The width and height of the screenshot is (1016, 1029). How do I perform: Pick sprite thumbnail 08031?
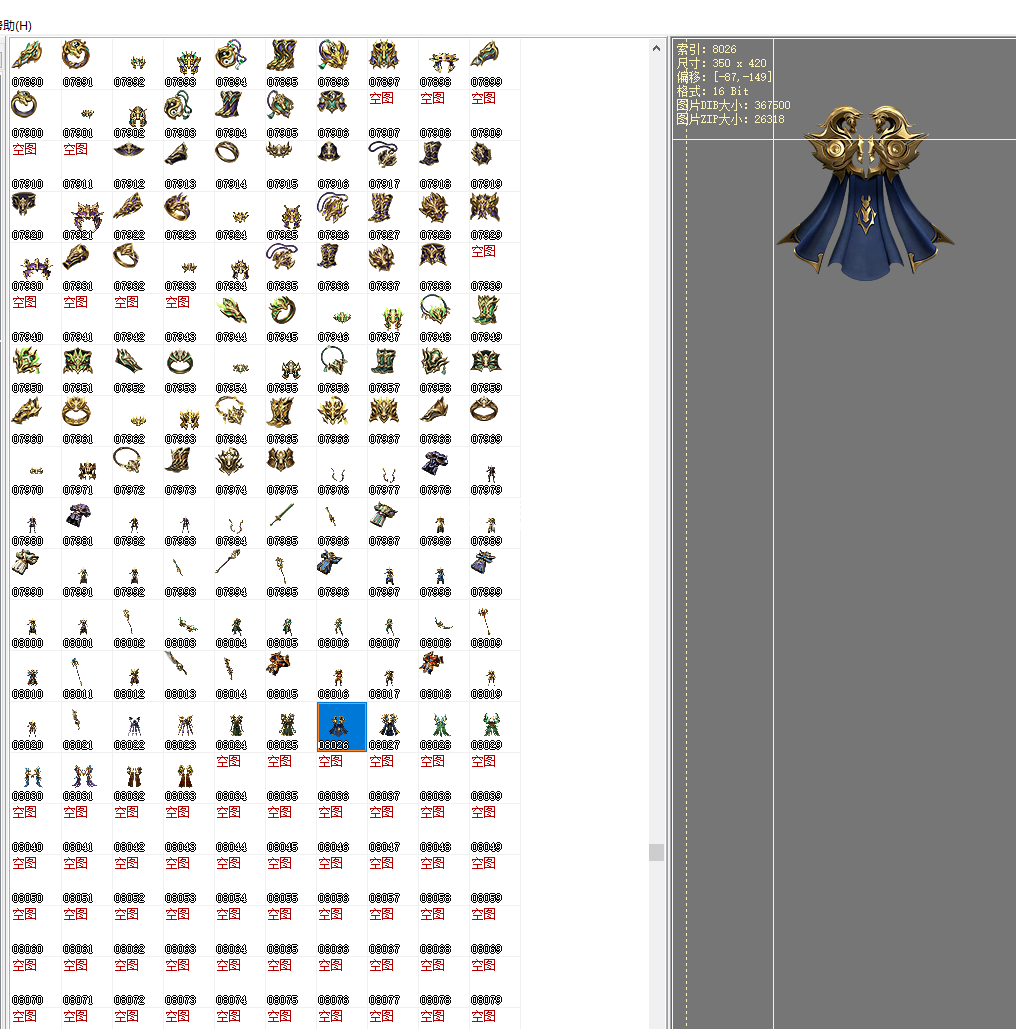pyautogui.click(x=87, y=778)
